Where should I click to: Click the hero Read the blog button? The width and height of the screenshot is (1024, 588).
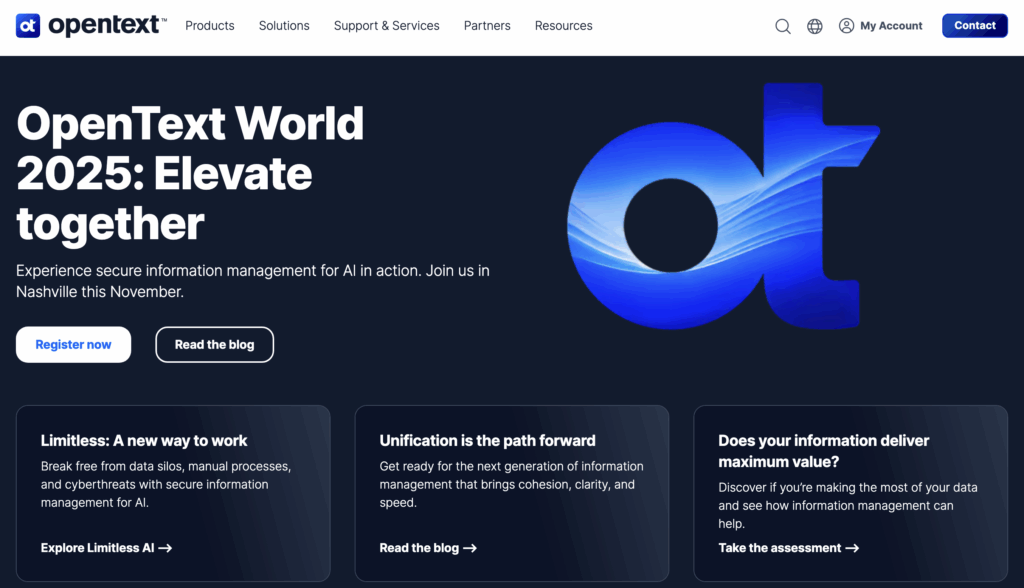tap(214, 344)
